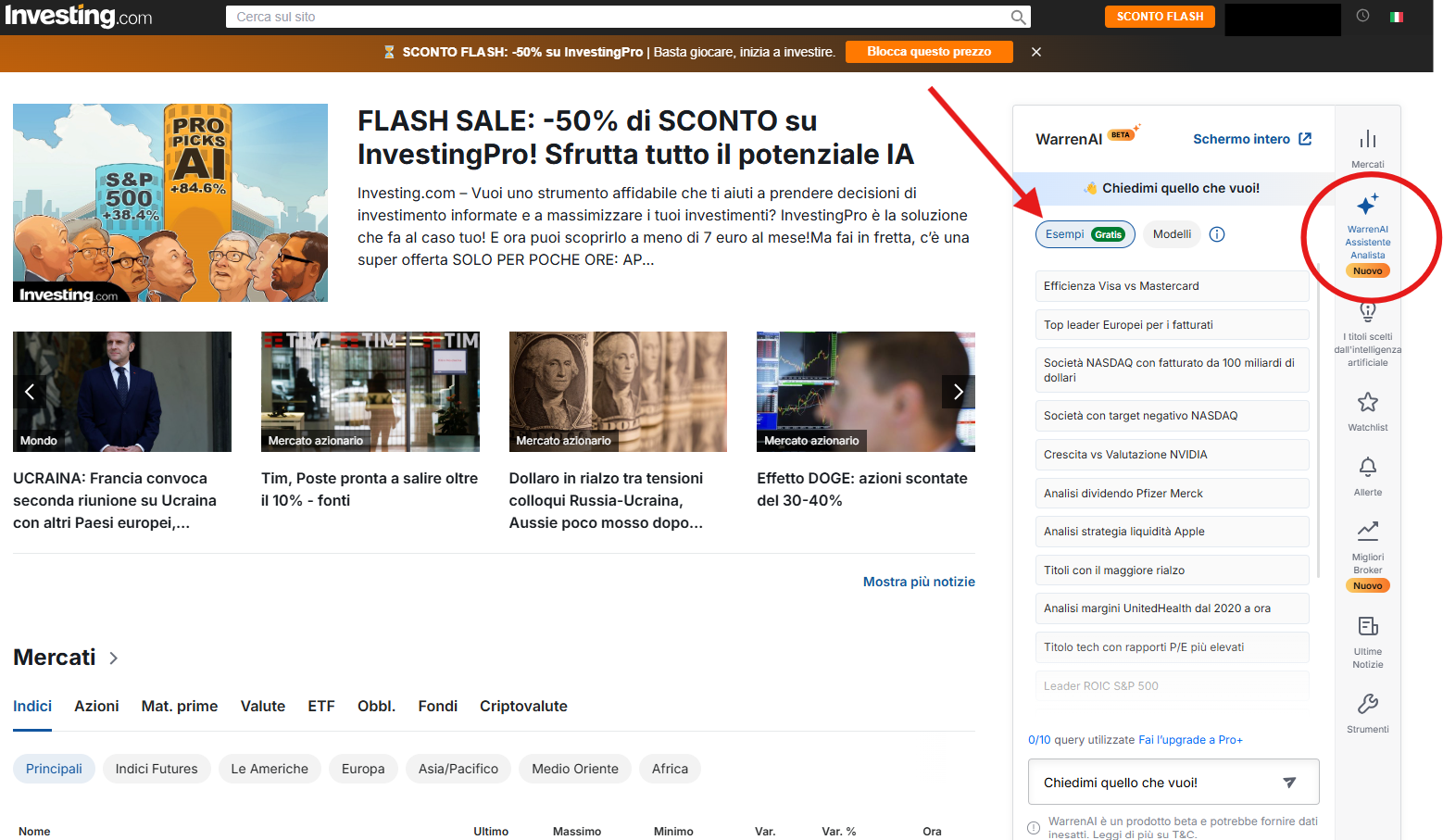Choose Efficienza Visa vs Mastercard example
This screenshot has height=840, width=1443.
(1172, 286)
